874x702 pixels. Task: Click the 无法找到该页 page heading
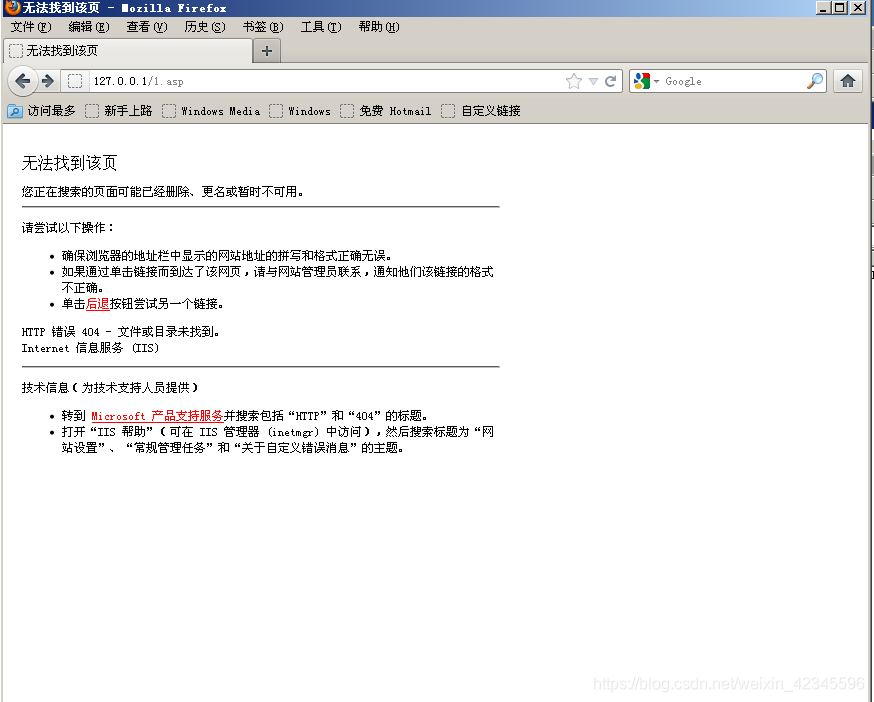69,163
